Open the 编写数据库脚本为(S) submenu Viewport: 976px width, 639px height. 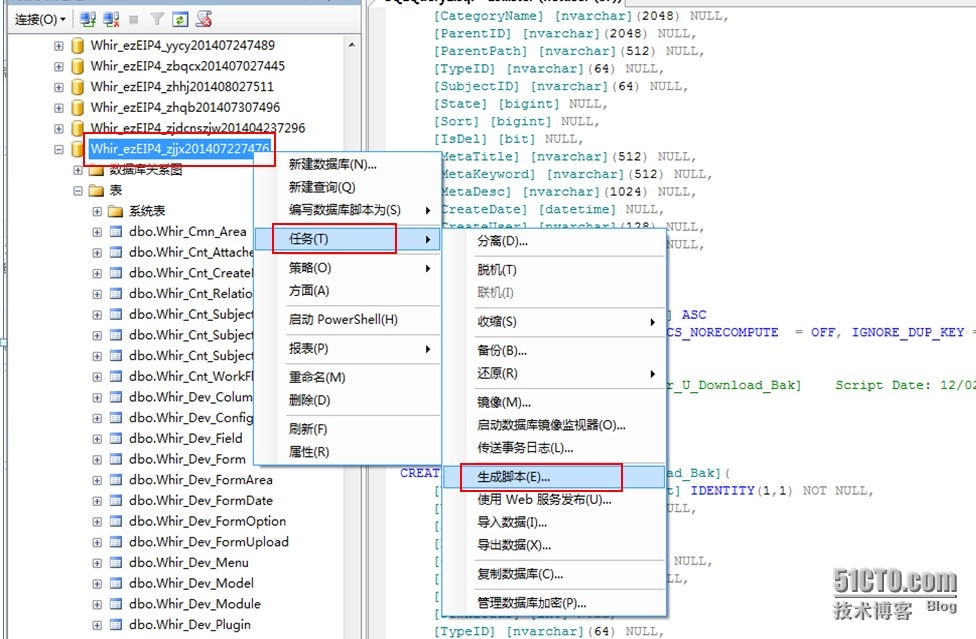[347, 210]
